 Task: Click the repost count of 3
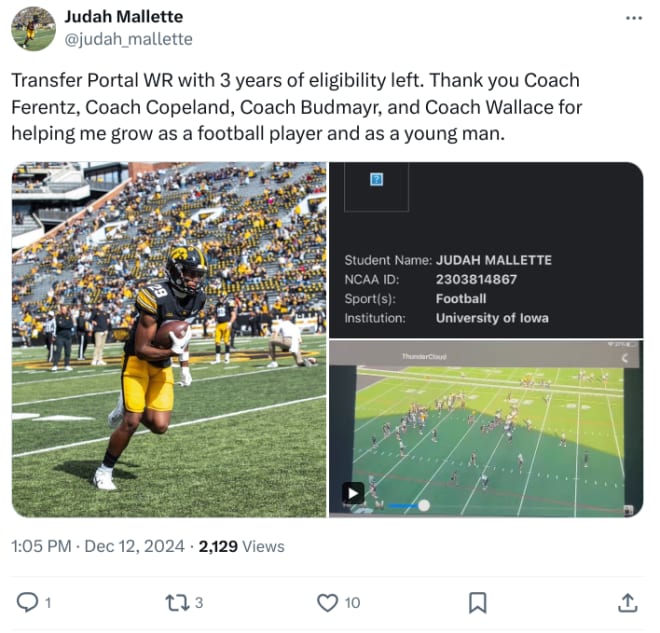tap(199, 603)
